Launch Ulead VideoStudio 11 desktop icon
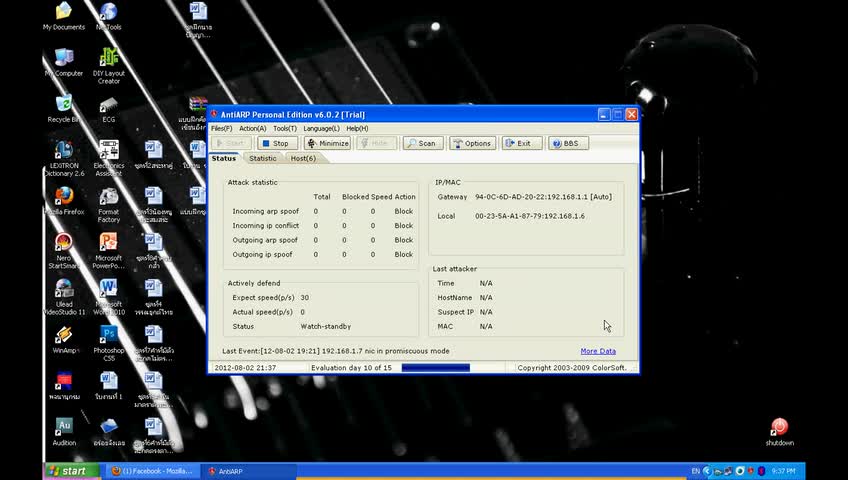 [64, 297]
